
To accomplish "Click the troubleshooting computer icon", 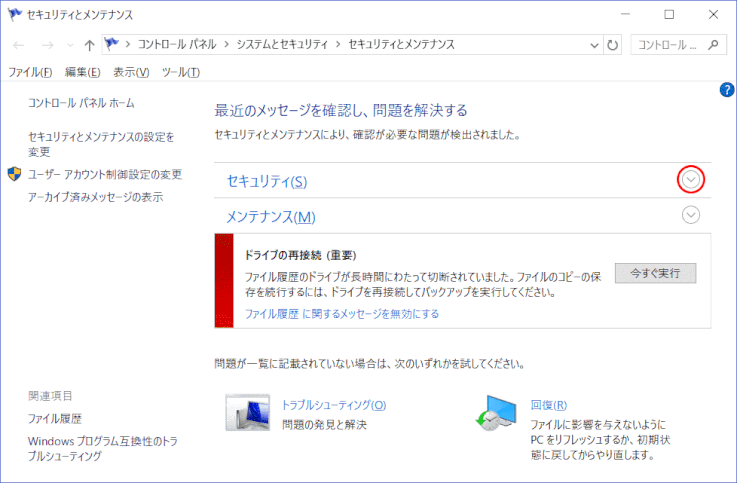I will pyautogui.click(x=248, y=413).
